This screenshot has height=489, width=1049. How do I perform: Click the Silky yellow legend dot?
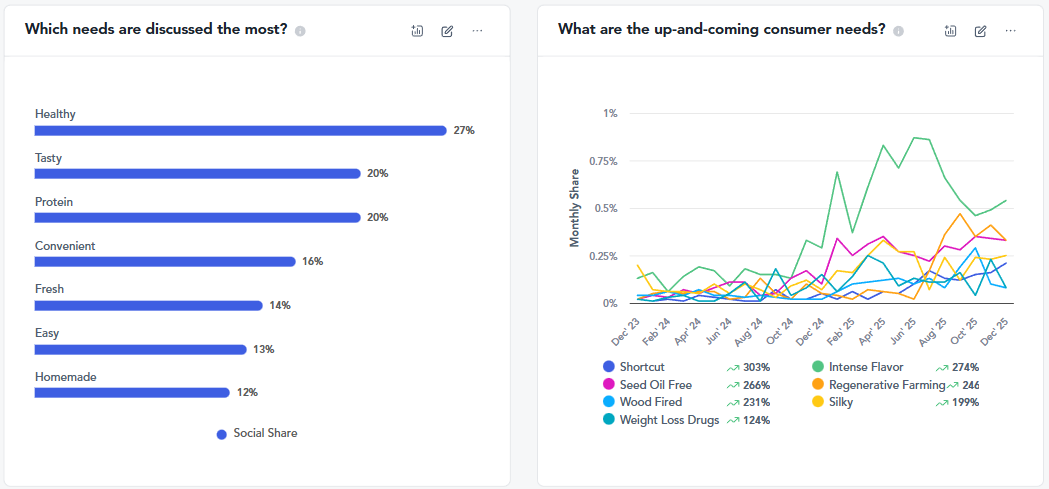818,402
